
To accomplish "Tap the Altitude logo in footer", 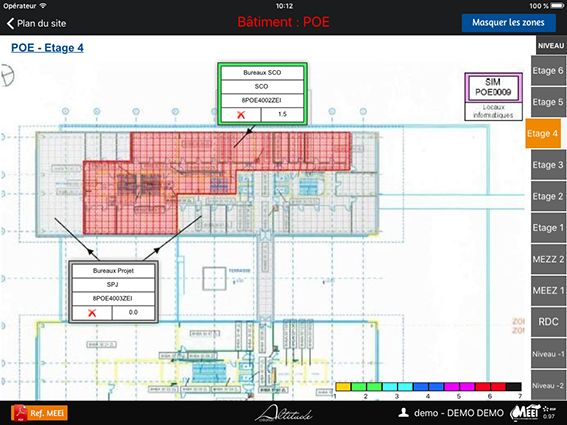I will pyautogui.click(x=284, y=413).
